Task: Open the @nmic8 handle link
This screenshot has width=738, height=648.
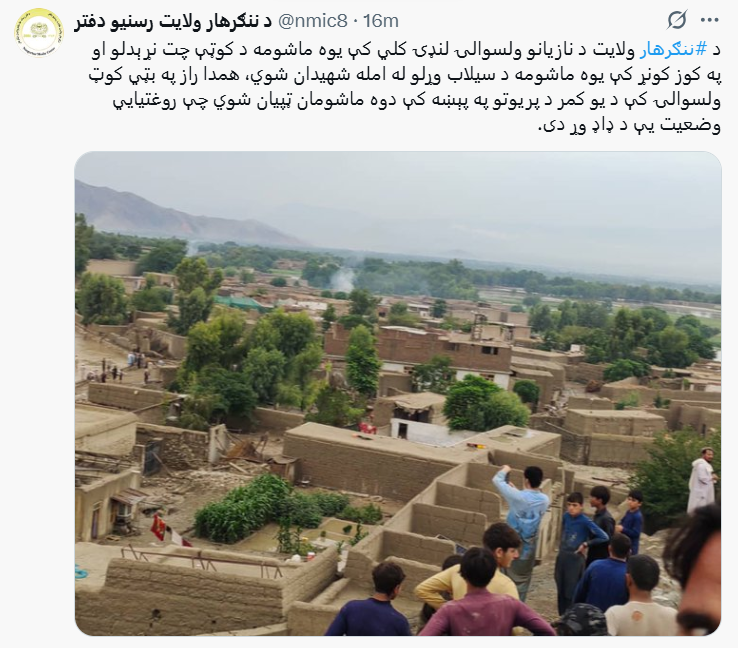Action: [x=313, y=21]
